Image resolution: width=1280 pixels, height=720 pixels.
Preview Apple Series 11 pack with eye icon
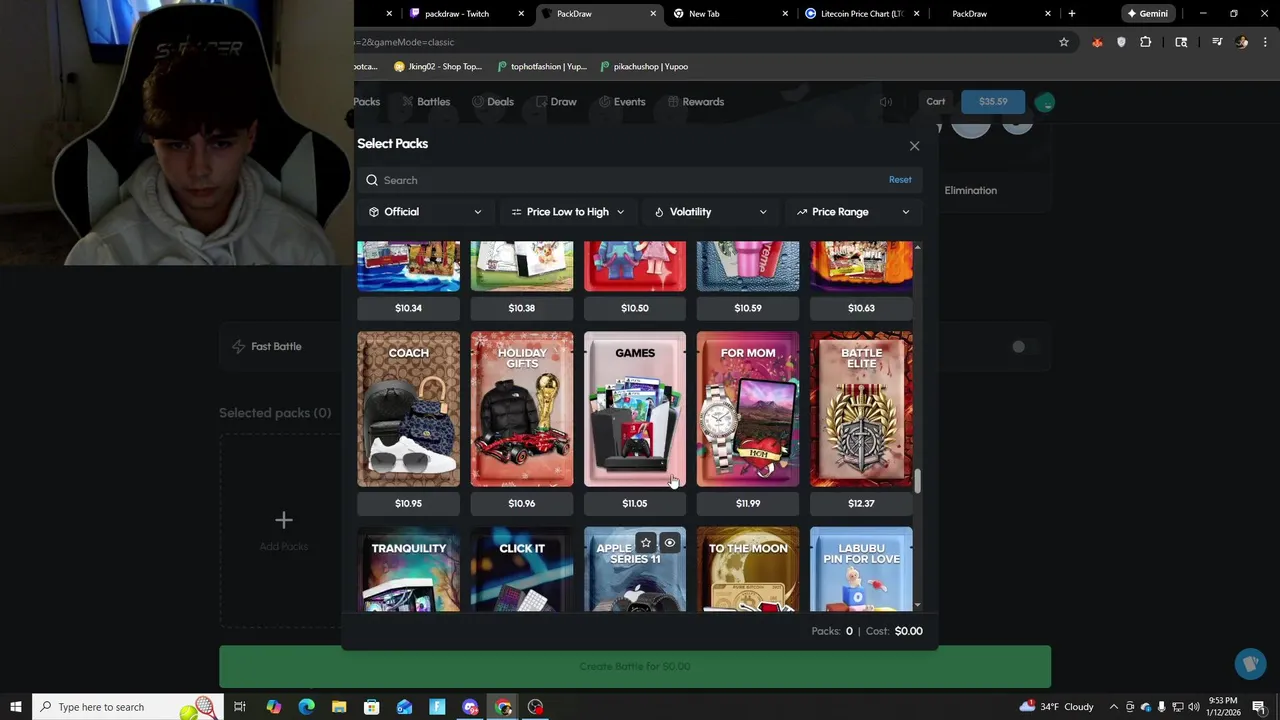click(x=670, y=543)
